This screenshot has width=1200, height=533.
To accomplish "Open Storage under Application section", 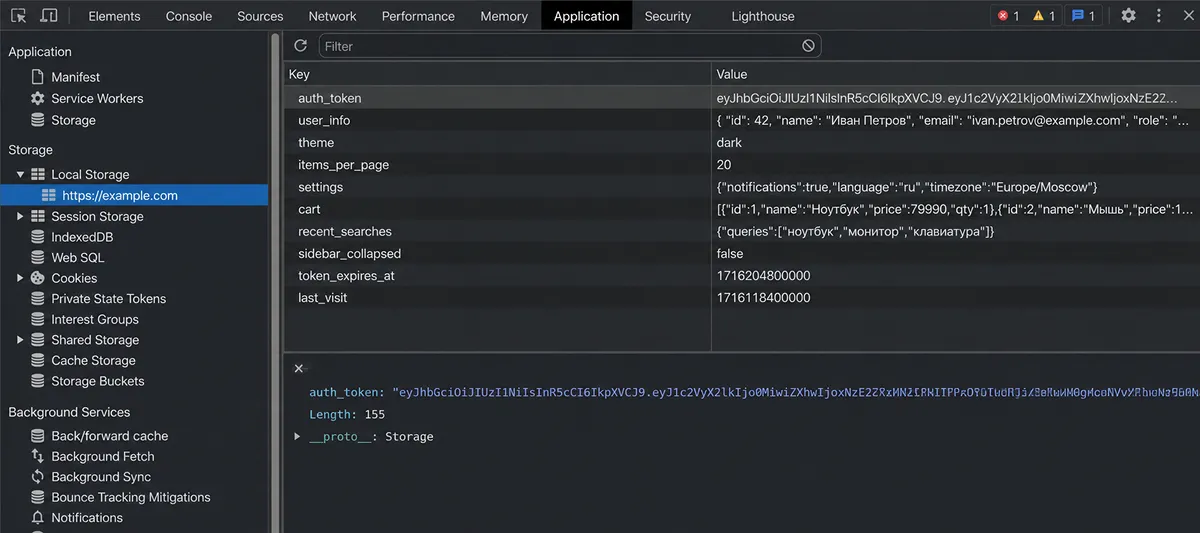I will point(73,120).
